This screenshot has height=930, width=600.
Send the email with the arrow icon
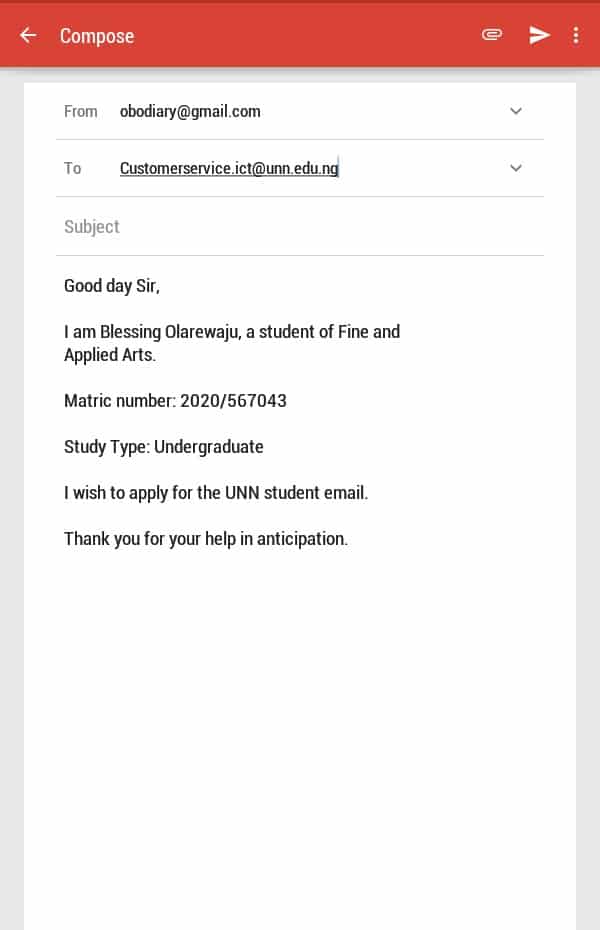tap(539, 36)
